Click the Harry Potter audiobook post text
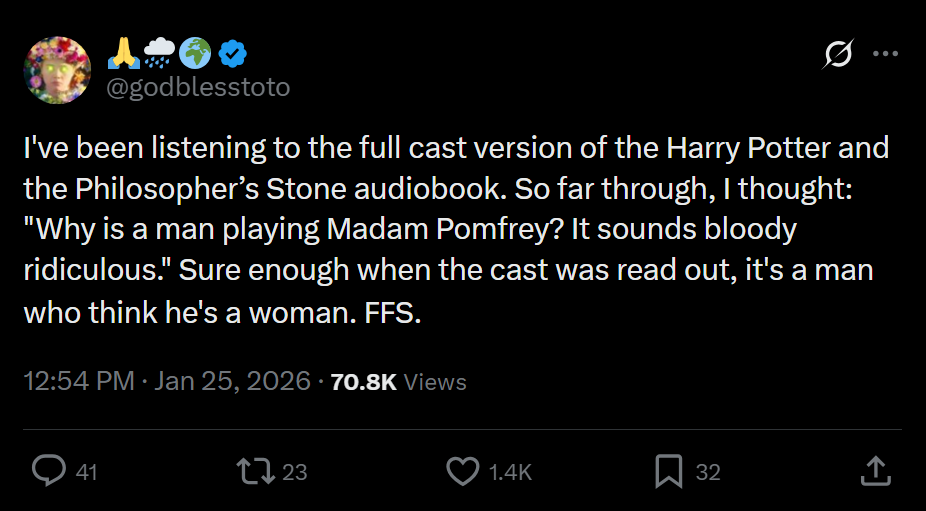Image resolution: width=926 pixels, height=511 pixels. pyautogui.click(x=456, y=230)
